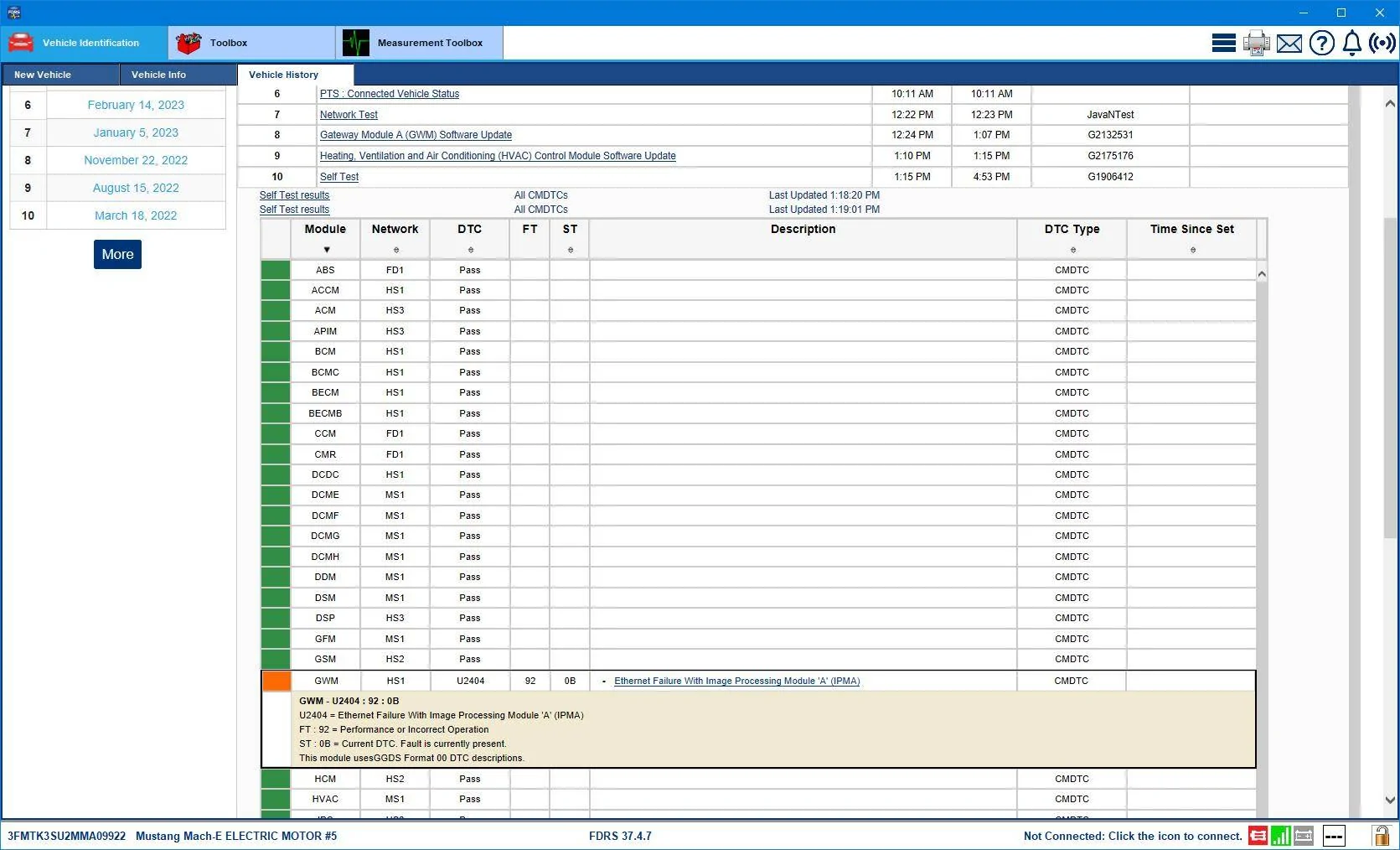Click the G1906412 session ID cell

(1110, 177)
